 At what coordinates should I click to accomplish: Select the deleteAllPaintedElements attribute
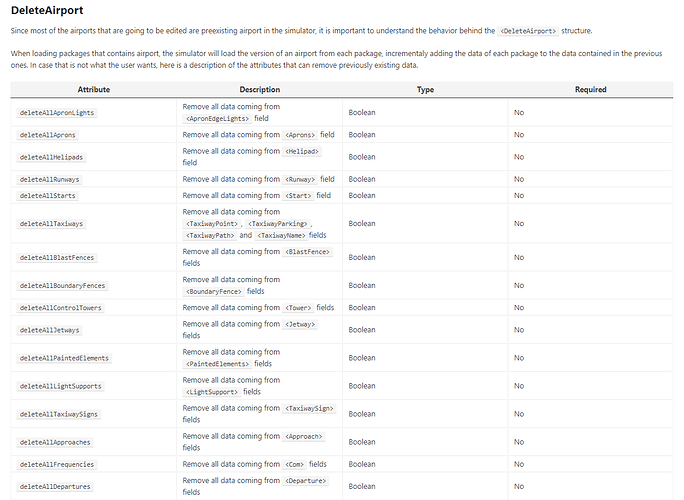coord(64,358)
